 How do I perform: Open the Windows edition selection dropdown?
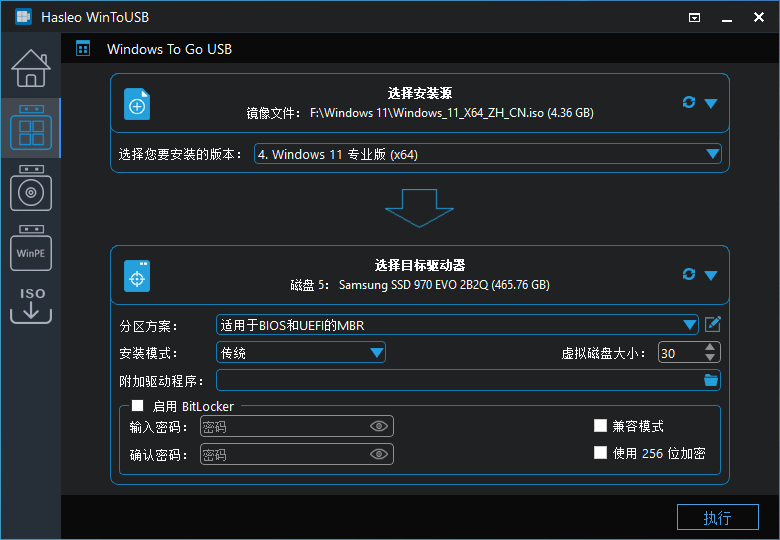coord(488,154)
